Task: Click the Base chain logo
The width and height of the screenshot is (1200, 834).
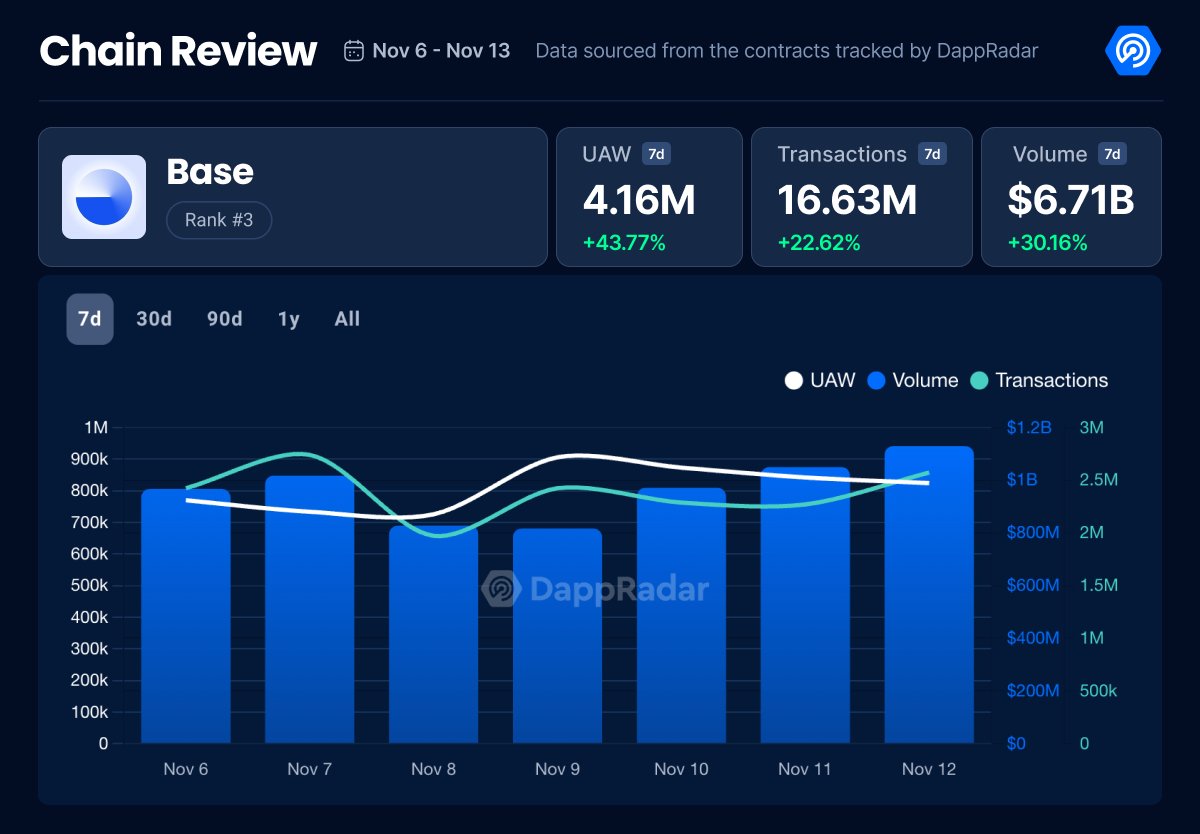Action: click(x=103, y=196)
